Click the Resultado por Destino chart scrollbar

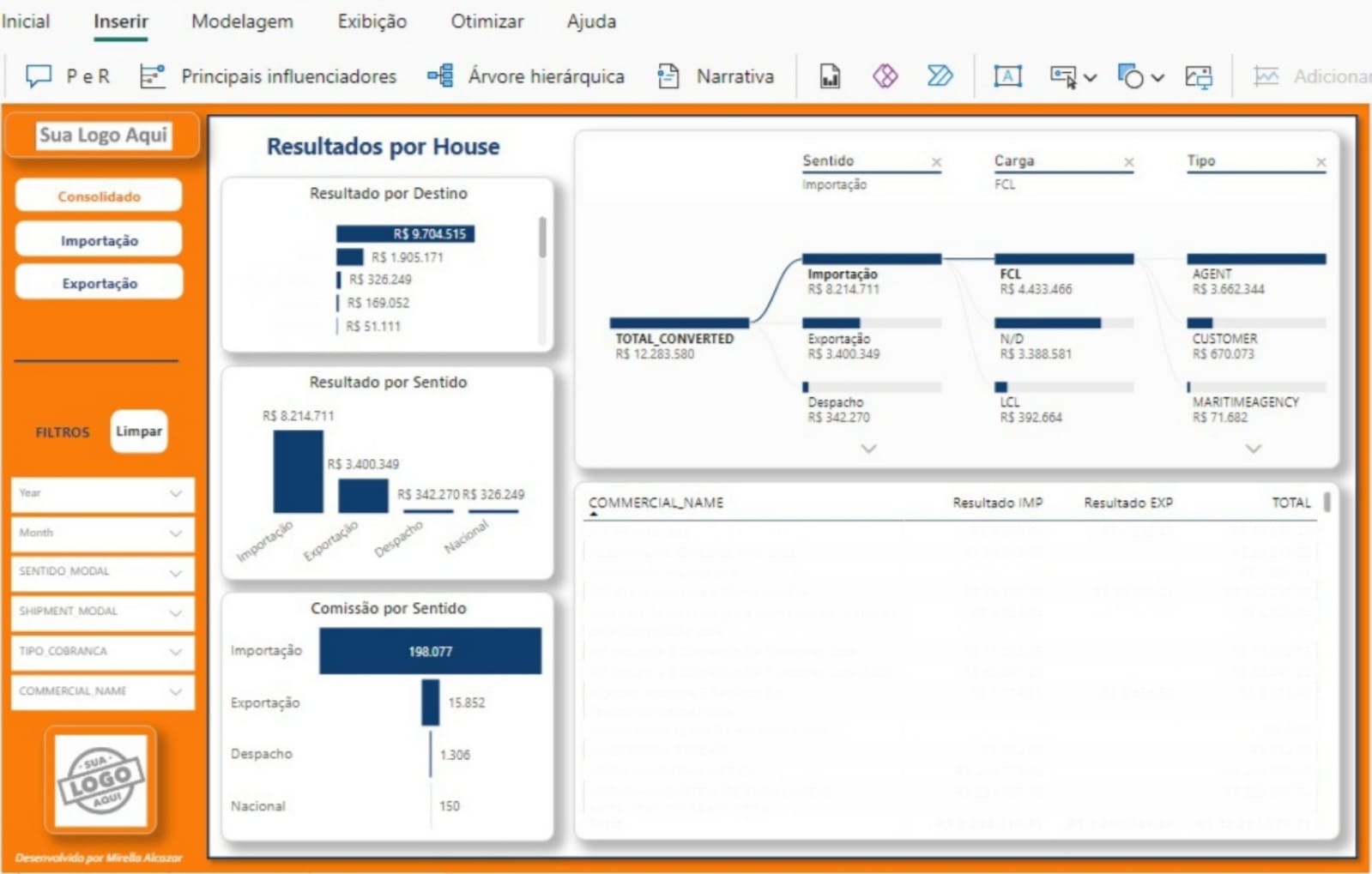click(x=542, y=237)
